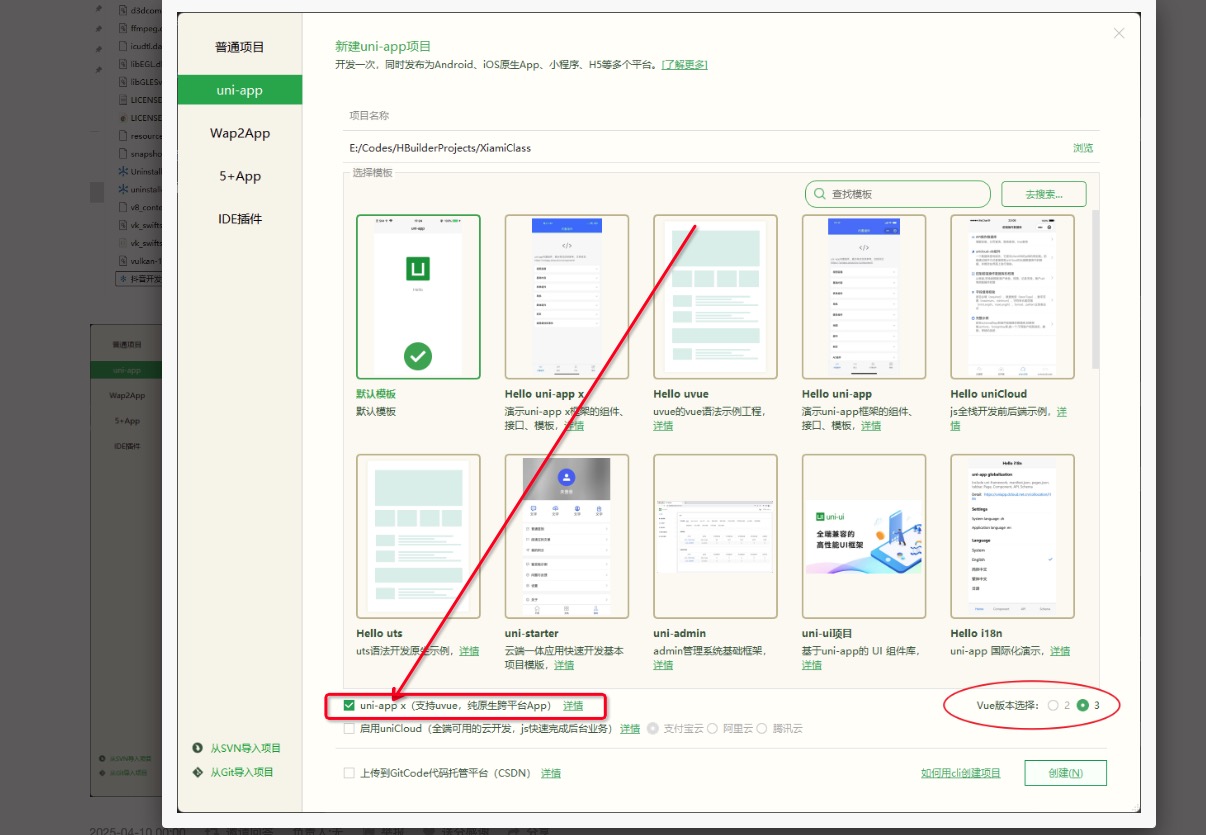The image size is (1206, 835).
Task: Click the SVN icon beside 从SVN导入项目
Action: point(197,748)
